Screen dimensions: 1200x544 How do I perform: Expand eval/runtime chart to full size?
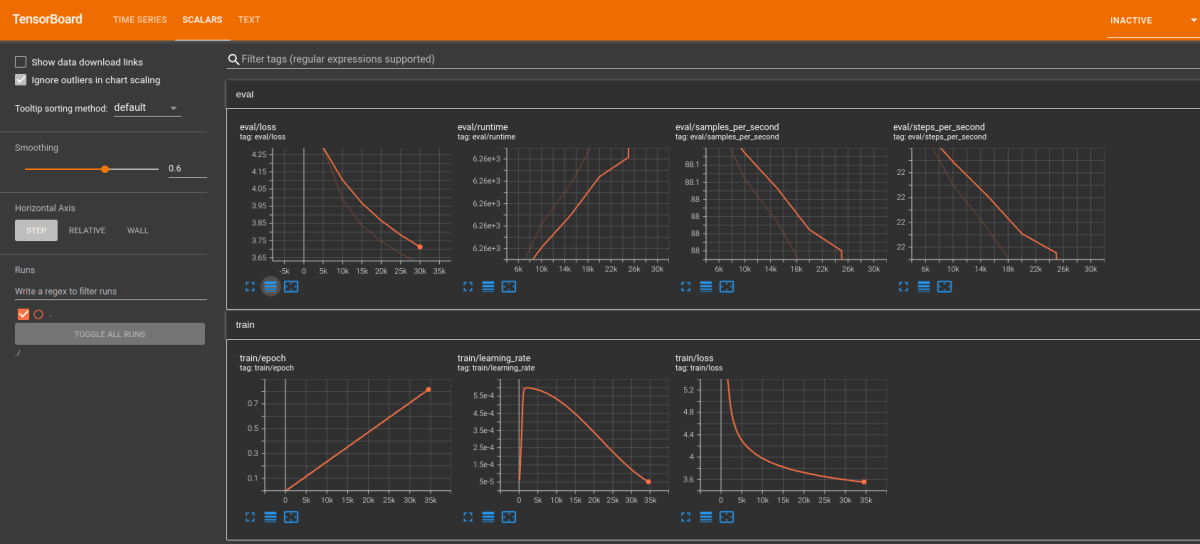click(468, 287)
